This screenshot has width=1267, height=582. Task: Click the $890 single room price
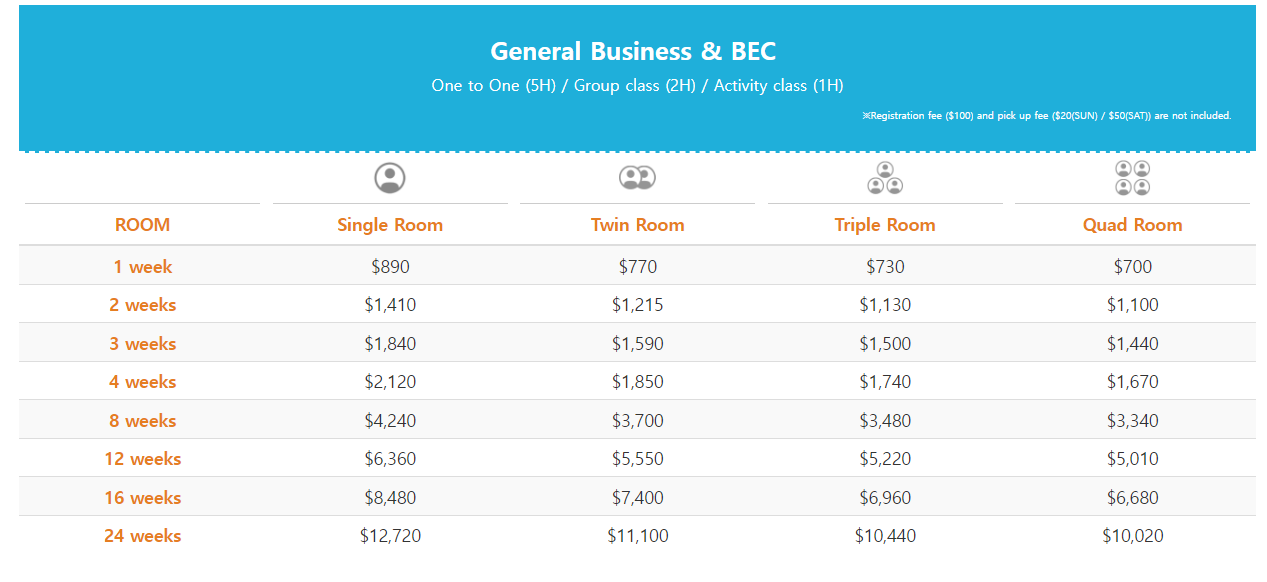pos(390,267)
